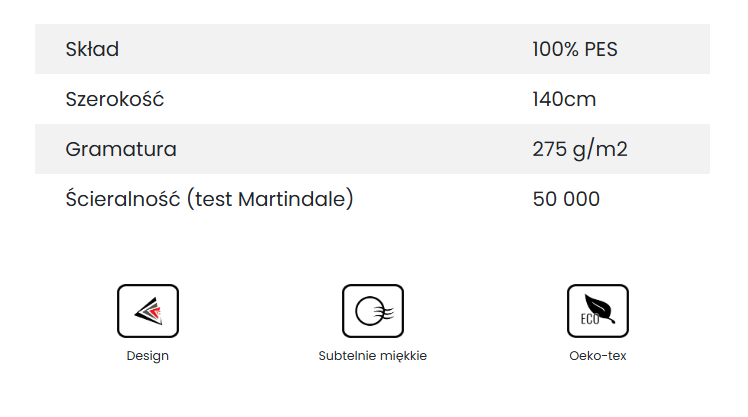The image size is (748, 417).
Task: Click the red accent in the Design icon
Action: tap(154, 315)
